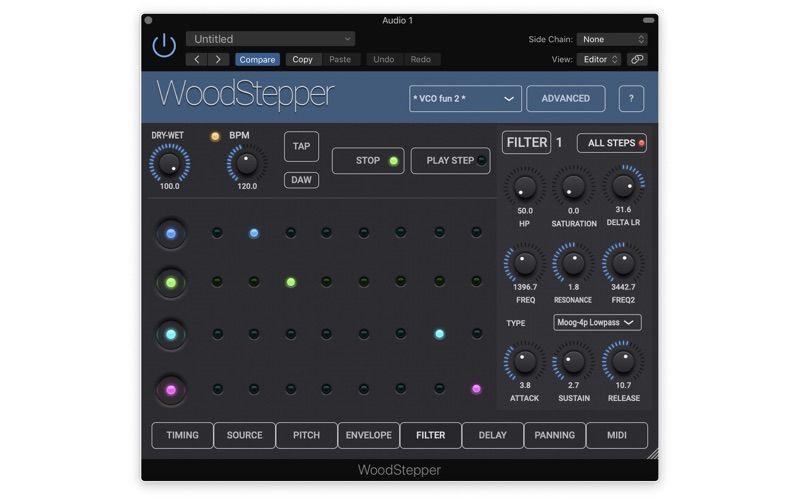This screenshot has height=500, width=800.
Task: Toggle lit magenta step in fourth row
Action: 476,389
